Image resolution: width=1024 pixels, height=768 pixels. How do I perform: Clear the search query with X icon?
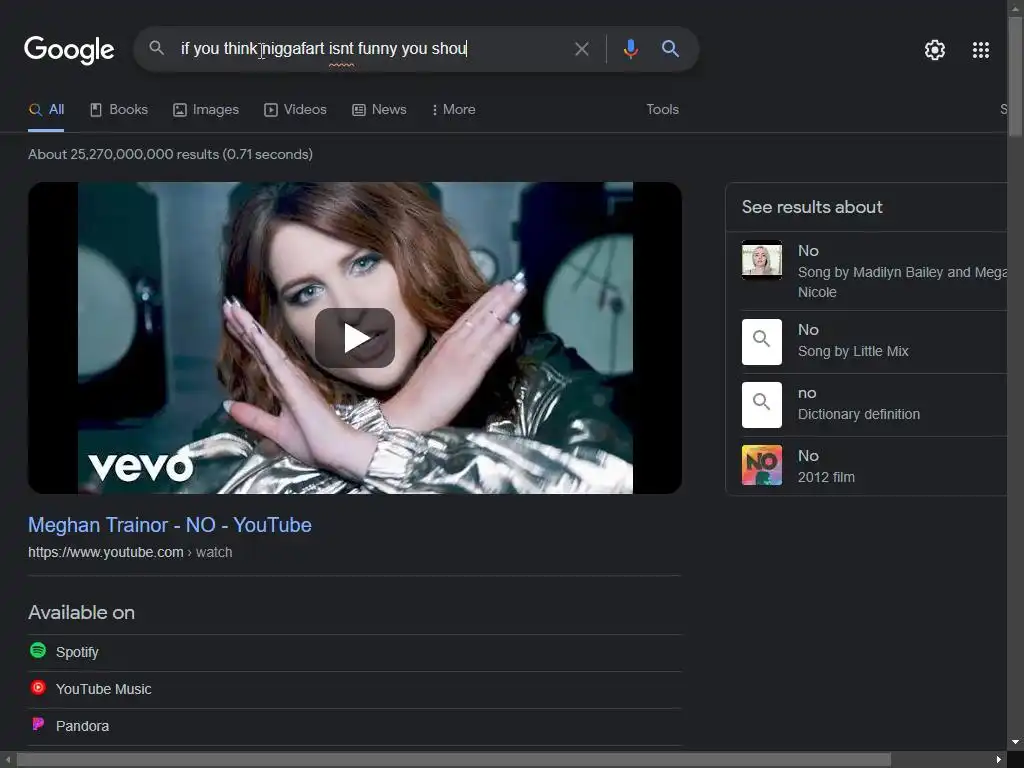click(x=581, y=49)
